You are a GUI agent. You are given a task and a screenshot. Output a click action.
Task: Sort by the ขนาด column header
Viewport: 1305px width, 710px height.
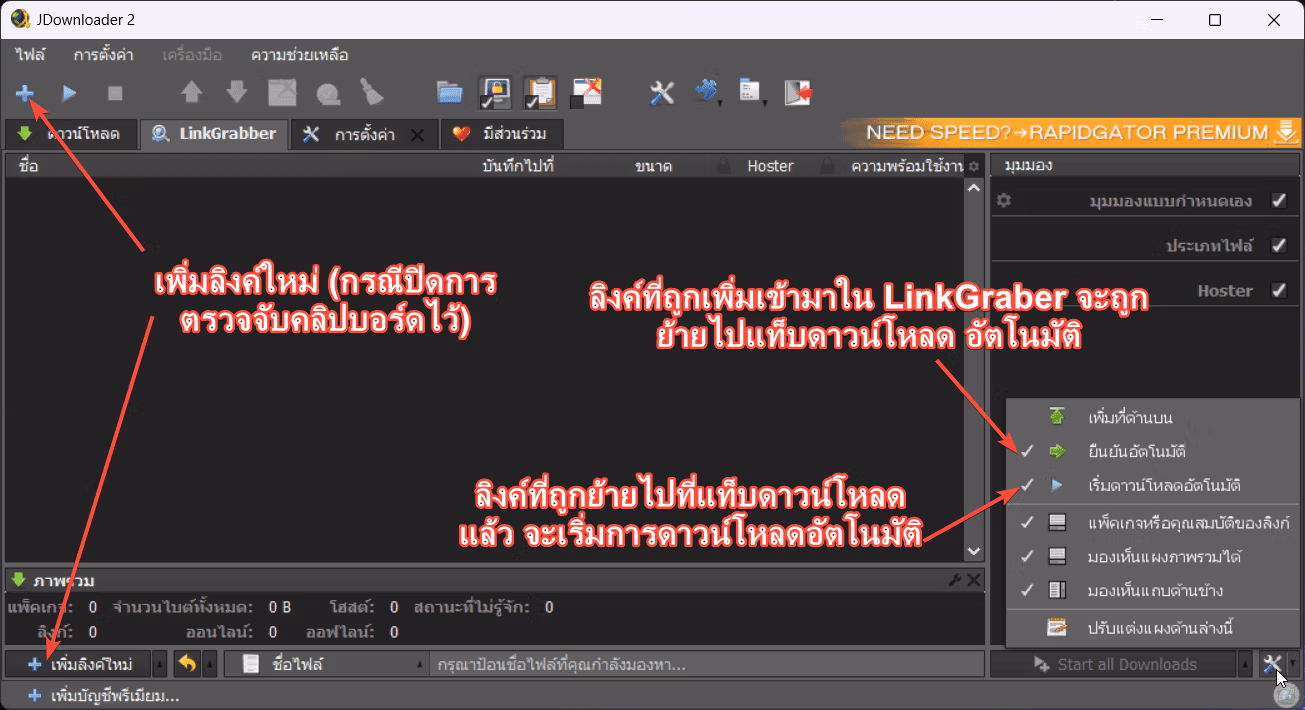click(653, 166)
